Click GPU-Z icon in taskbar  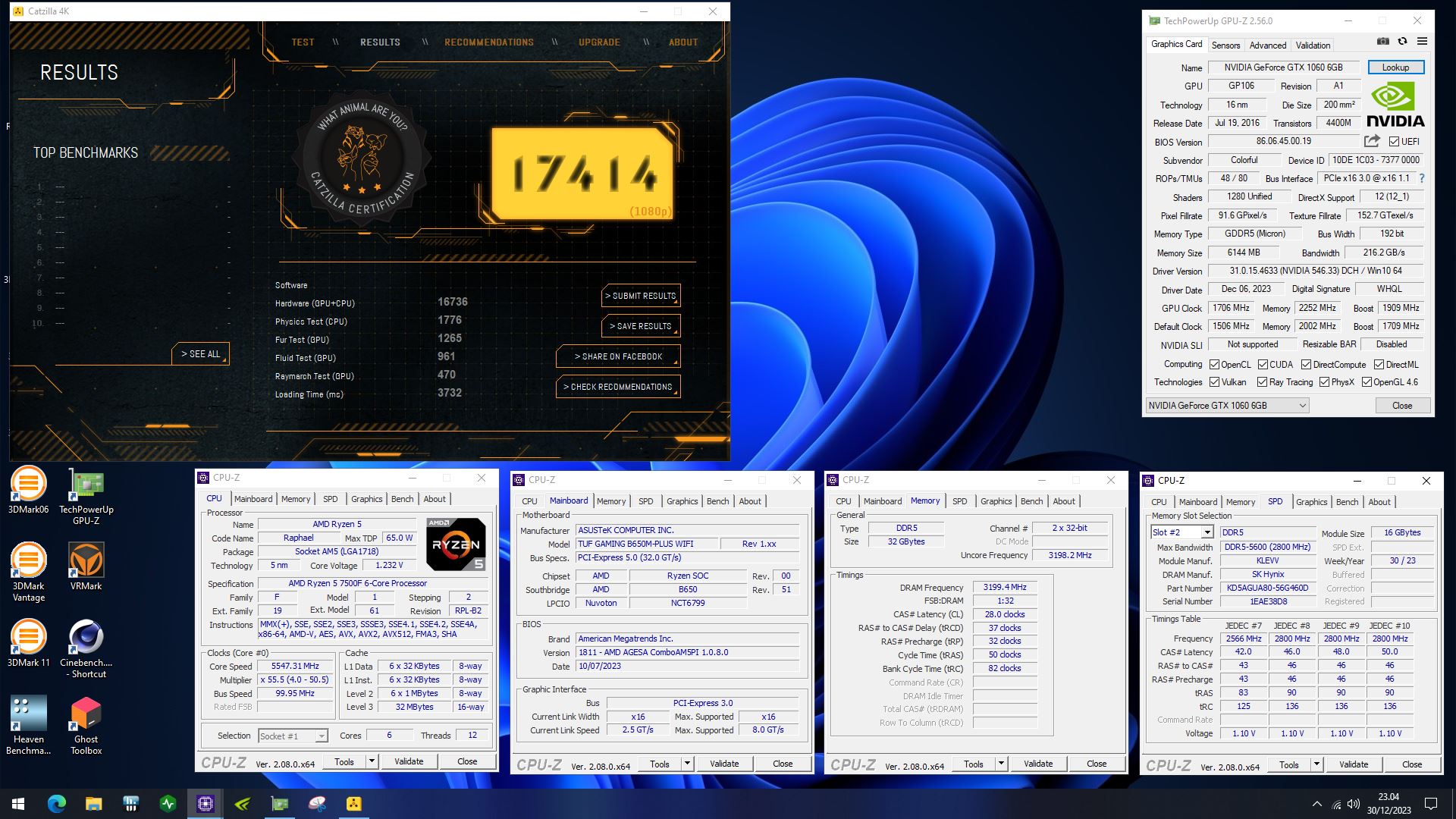coord(280,804)
